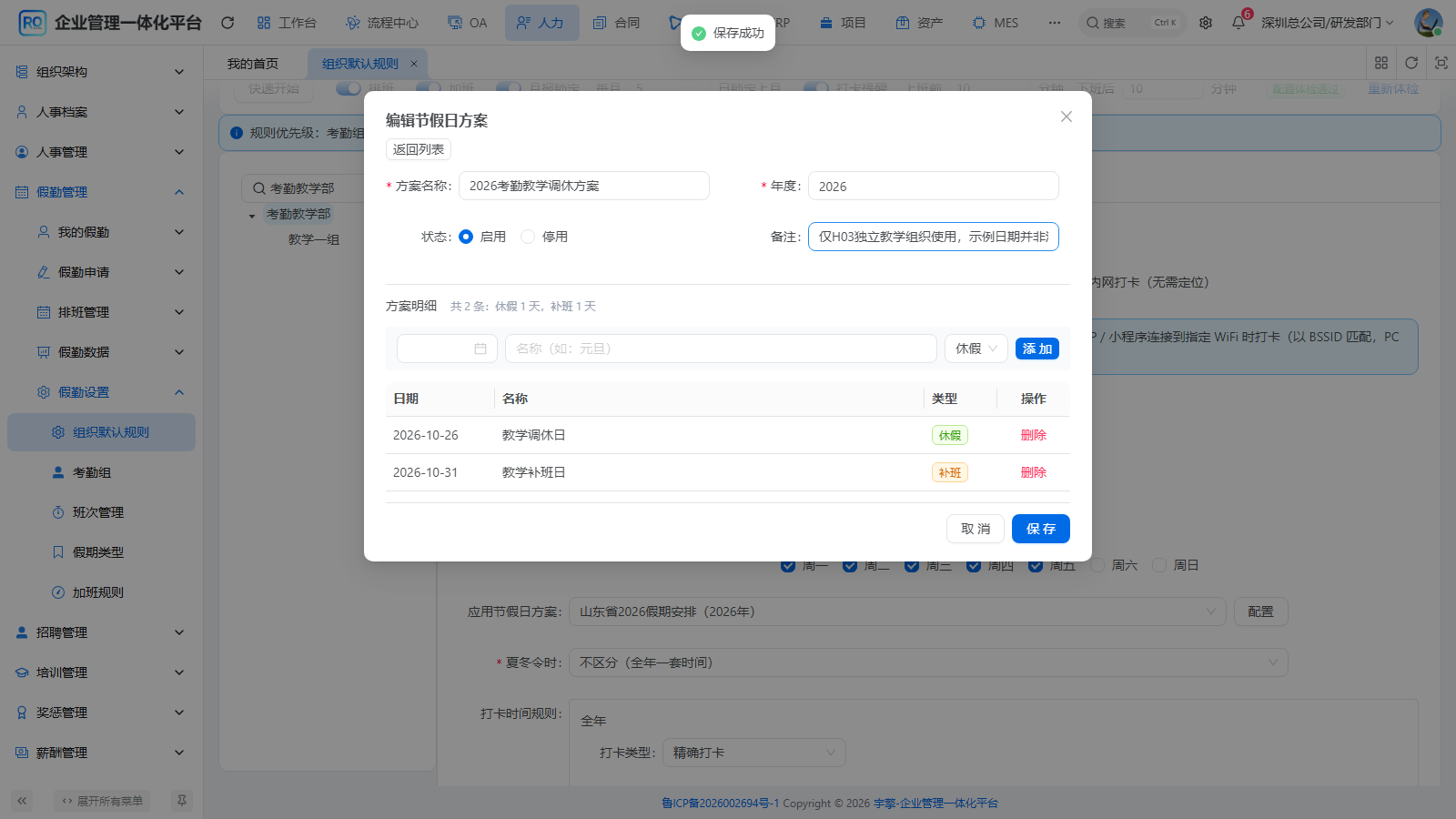Collapse the 考勤教学部 tree node
This screenshot has height=819, width=1456.
pyautogui.click(x=252, y=216)
